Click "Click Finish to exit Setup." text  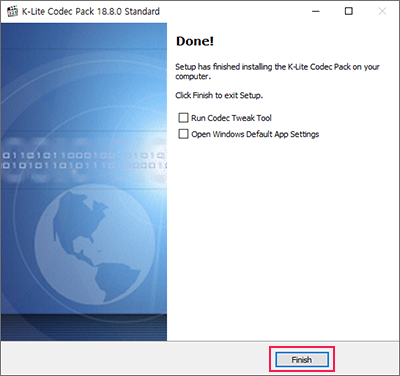point(219,95)
